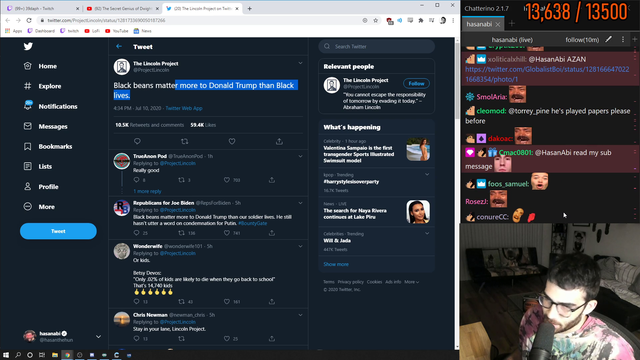Open Will & Jada trend options chevron
Image resolution: width=640 pixels, height=360 pixels.
[427, 233]
